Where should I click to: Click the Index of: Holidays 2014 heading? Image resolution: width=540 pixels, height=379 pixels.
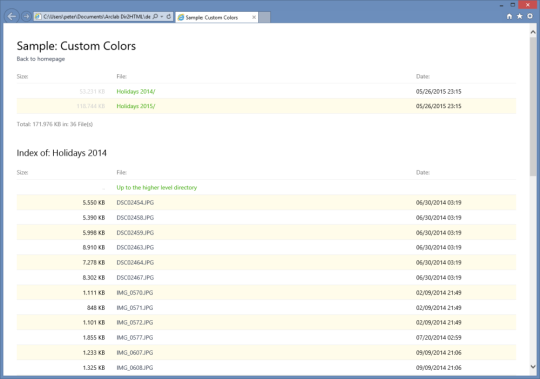(x=62, y=153)
